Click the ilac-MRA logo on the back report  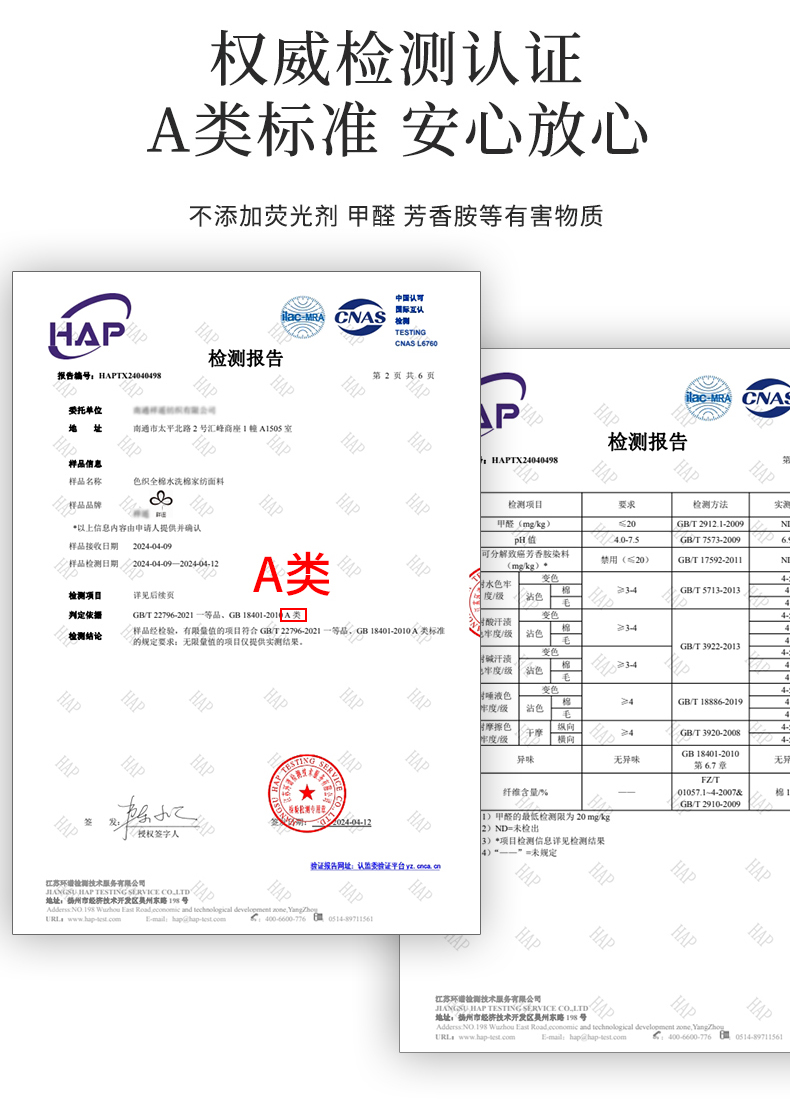708,398
